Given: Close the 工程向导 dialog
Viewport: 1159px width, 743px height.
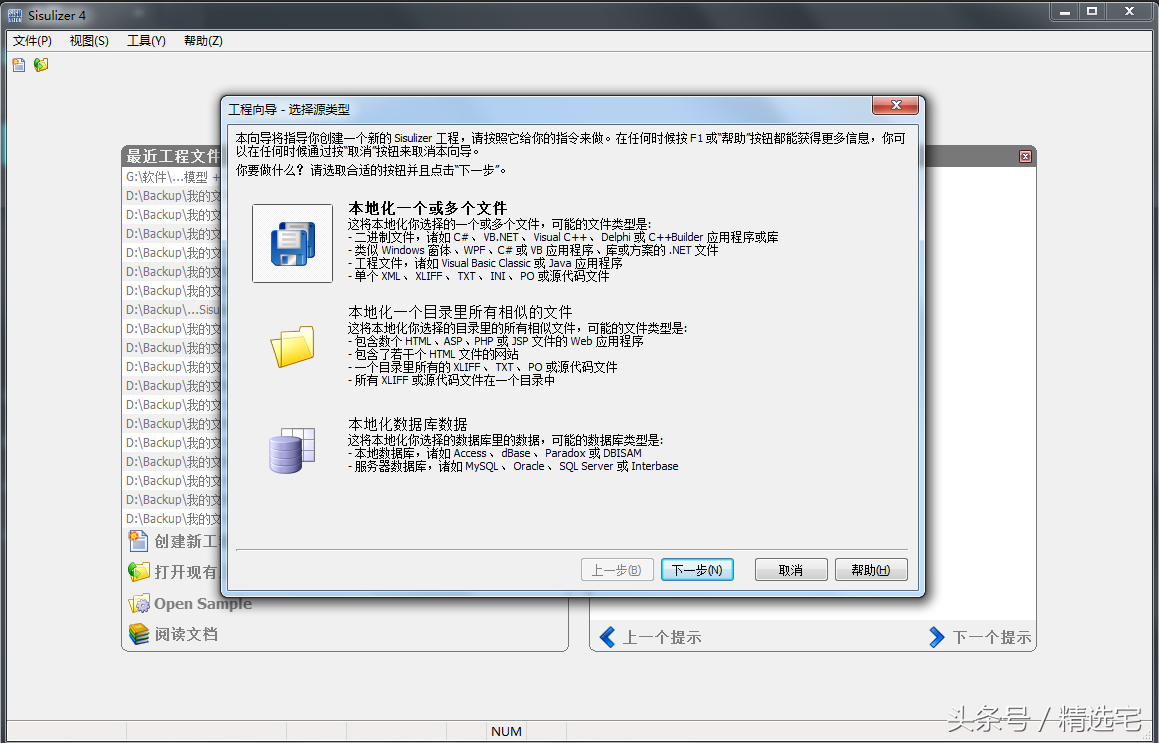Looking at the screenshot, I should pos(896,106).
